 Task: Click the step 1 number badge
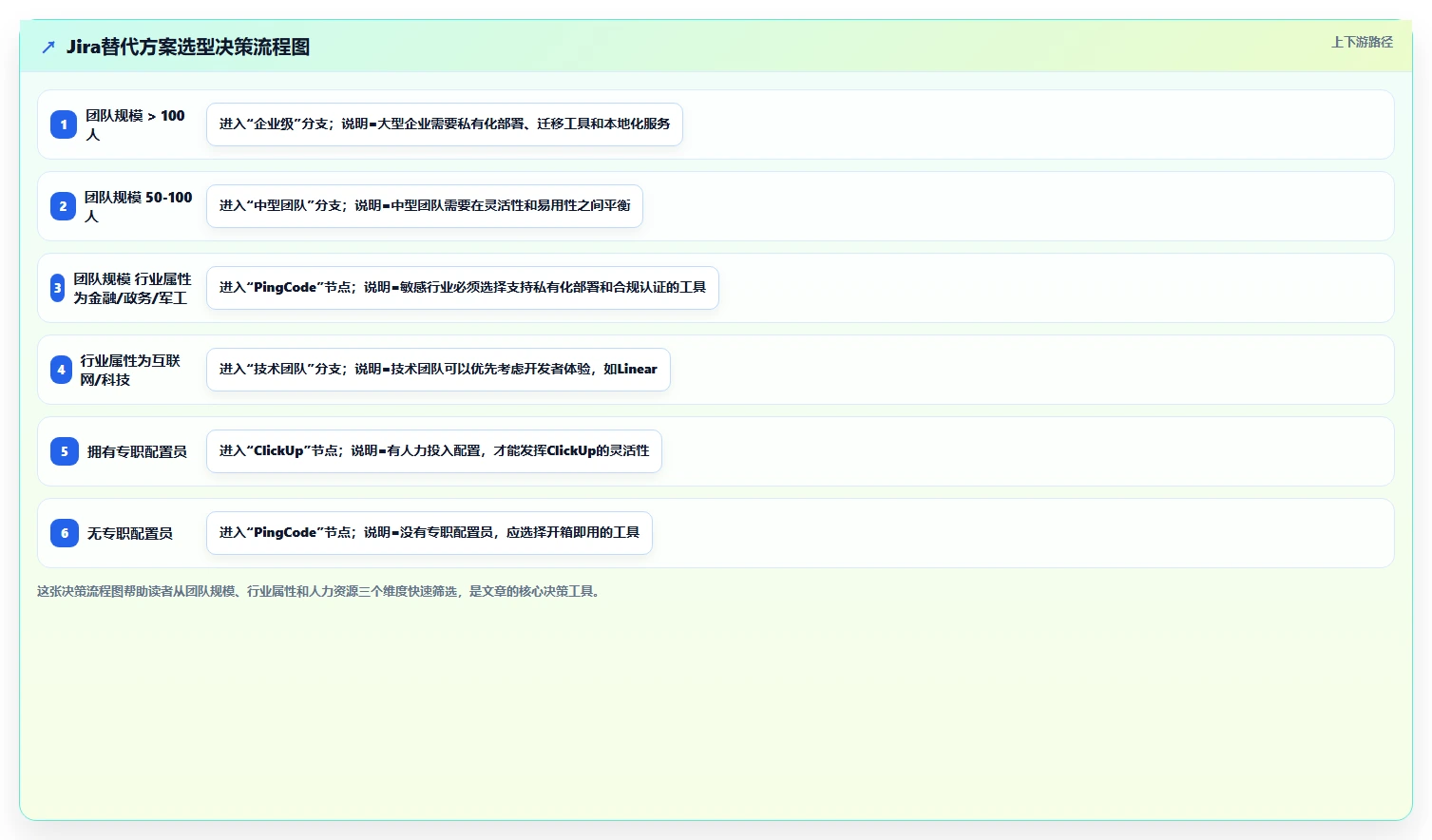pyautogui.click(x=64, y=124)
